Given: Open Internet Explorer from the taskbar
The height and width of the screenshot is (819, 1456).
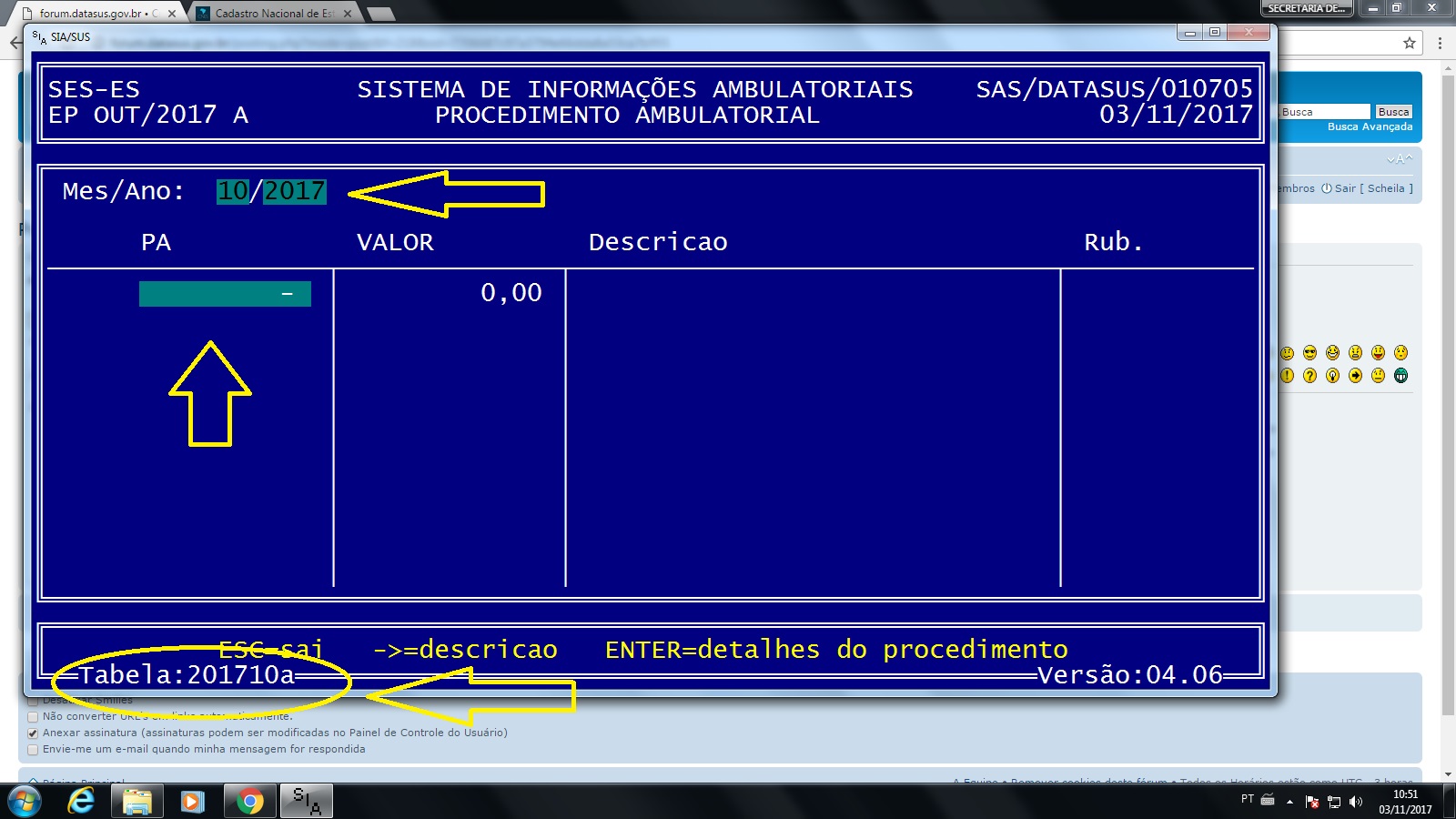Looking at the screenshot, I should (x=82, y=801).
